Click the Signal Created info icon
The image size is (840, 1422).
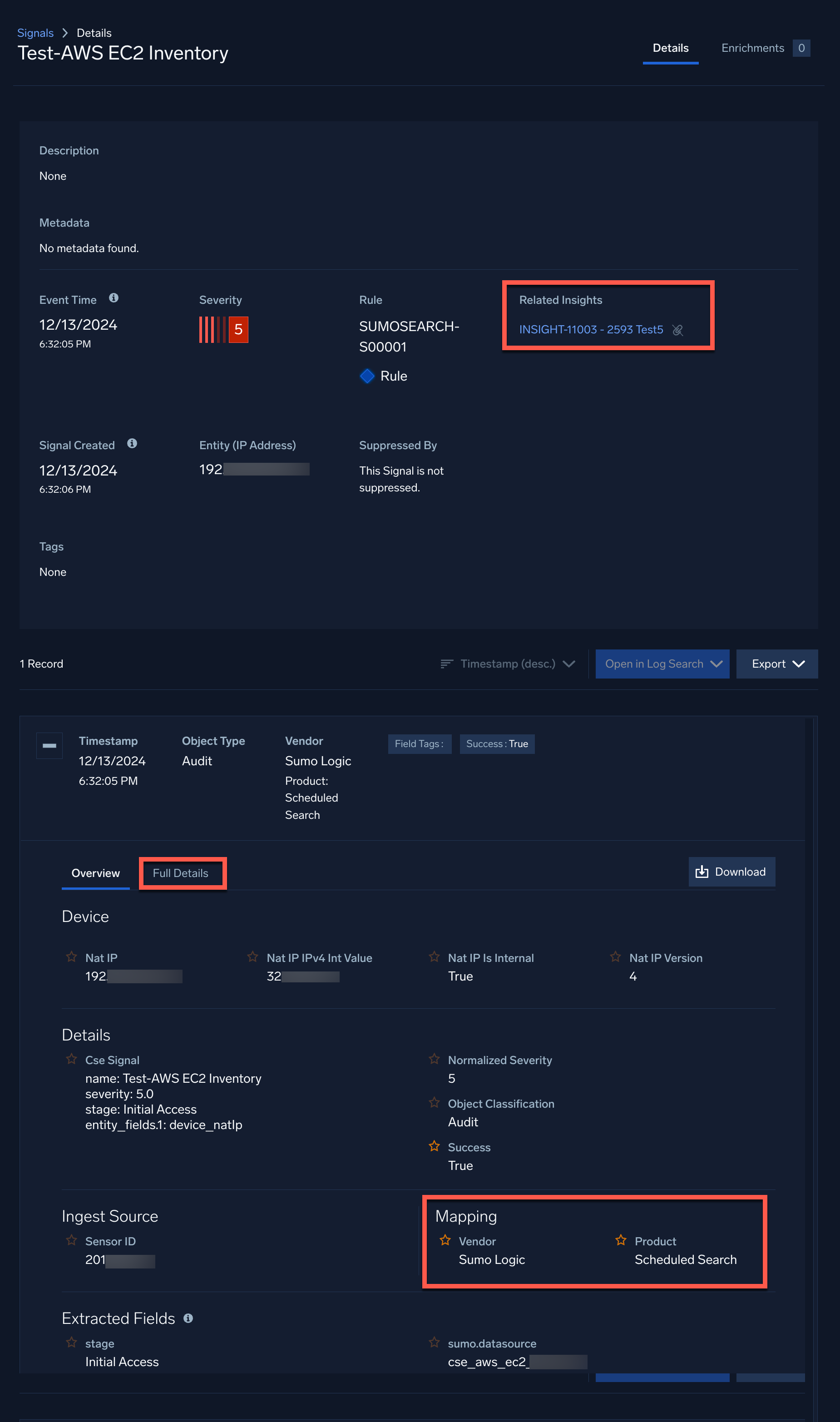pos(132,443)
